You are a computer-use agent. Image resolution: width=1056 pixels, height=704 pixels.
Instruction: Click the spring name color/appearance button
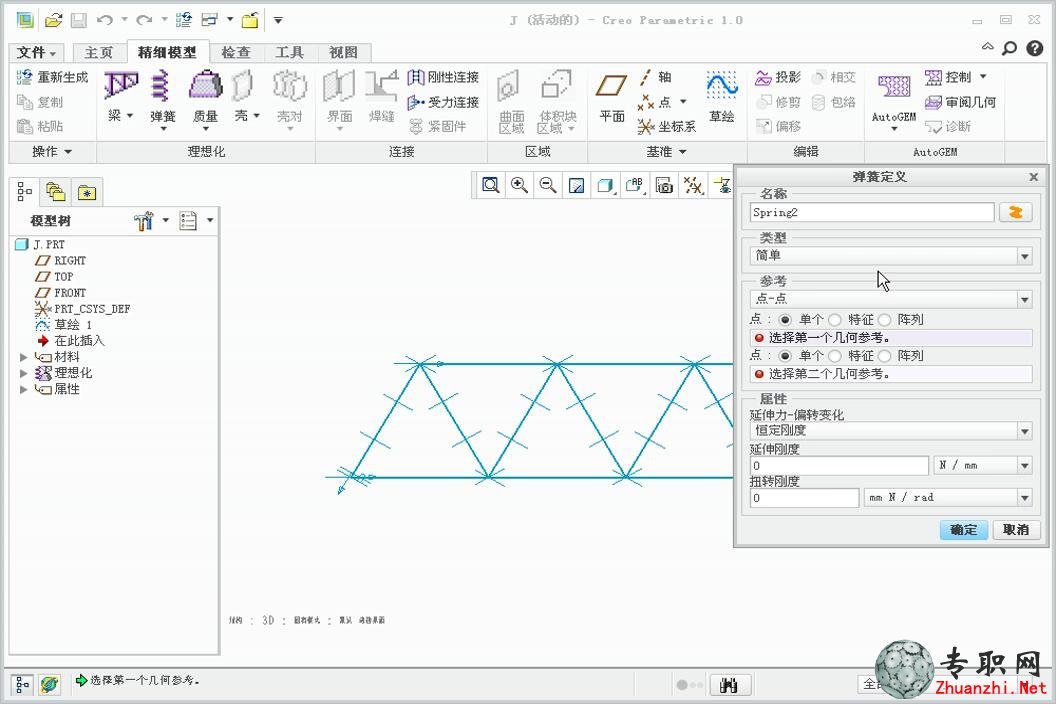pos(1016,212)
